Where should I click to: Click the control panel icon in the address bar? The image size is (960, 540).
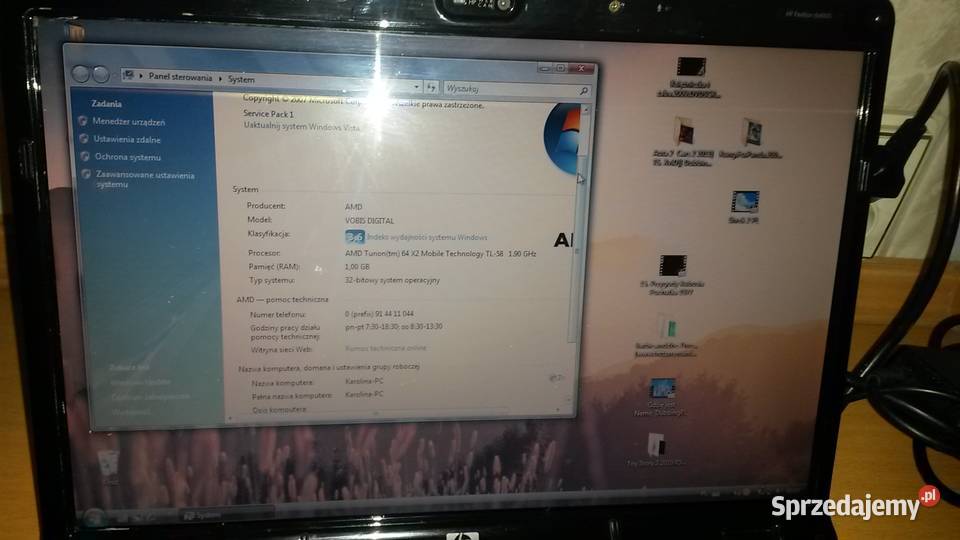click(129, 75)
